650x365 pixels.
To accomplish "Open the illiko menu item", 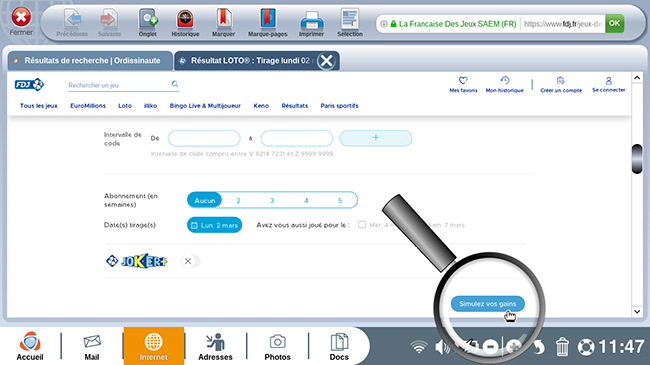I will (x=150, y=106).
